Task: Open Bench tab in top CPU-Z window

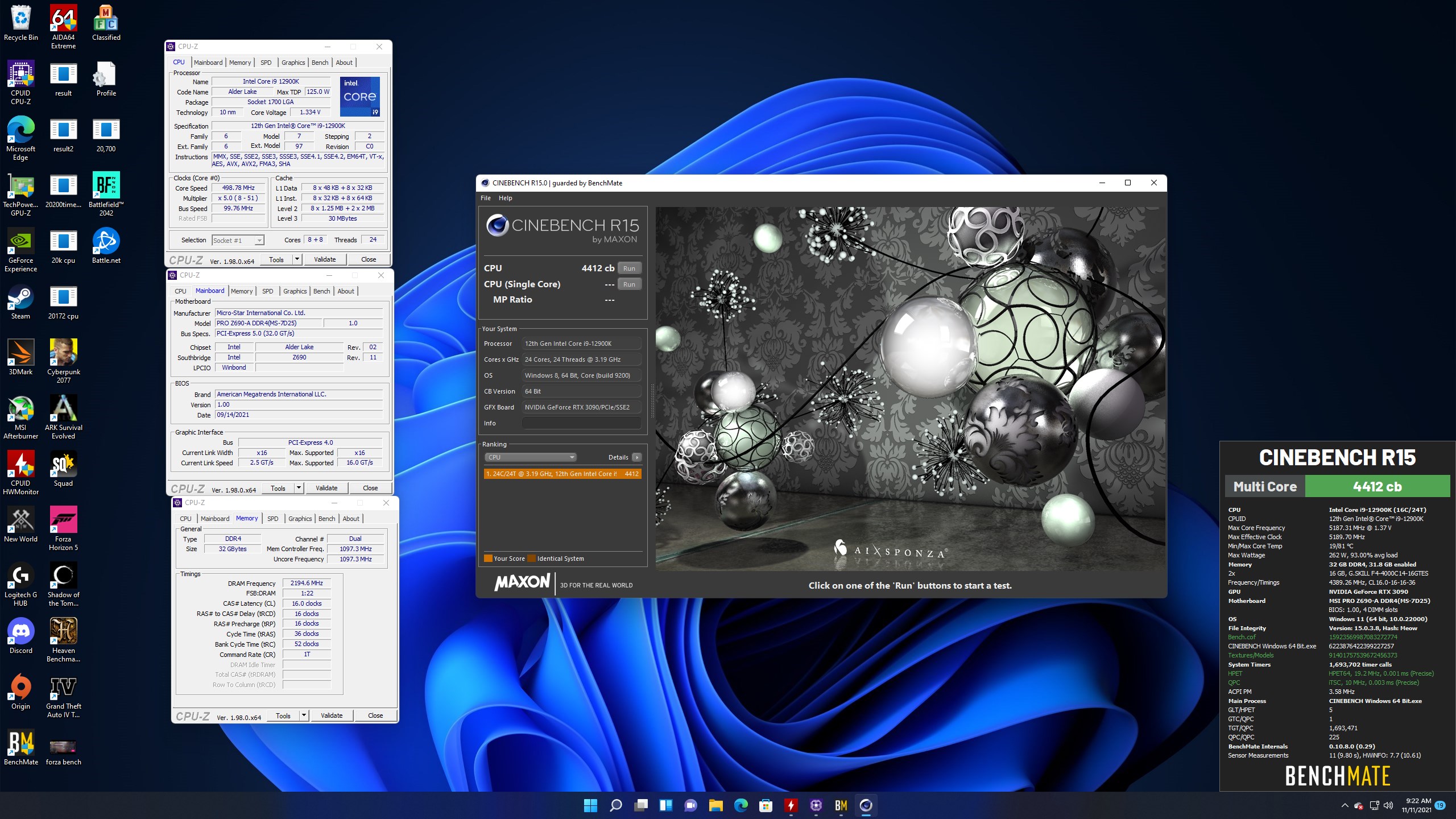Action: pyautogui.click(x=320, y=63)
